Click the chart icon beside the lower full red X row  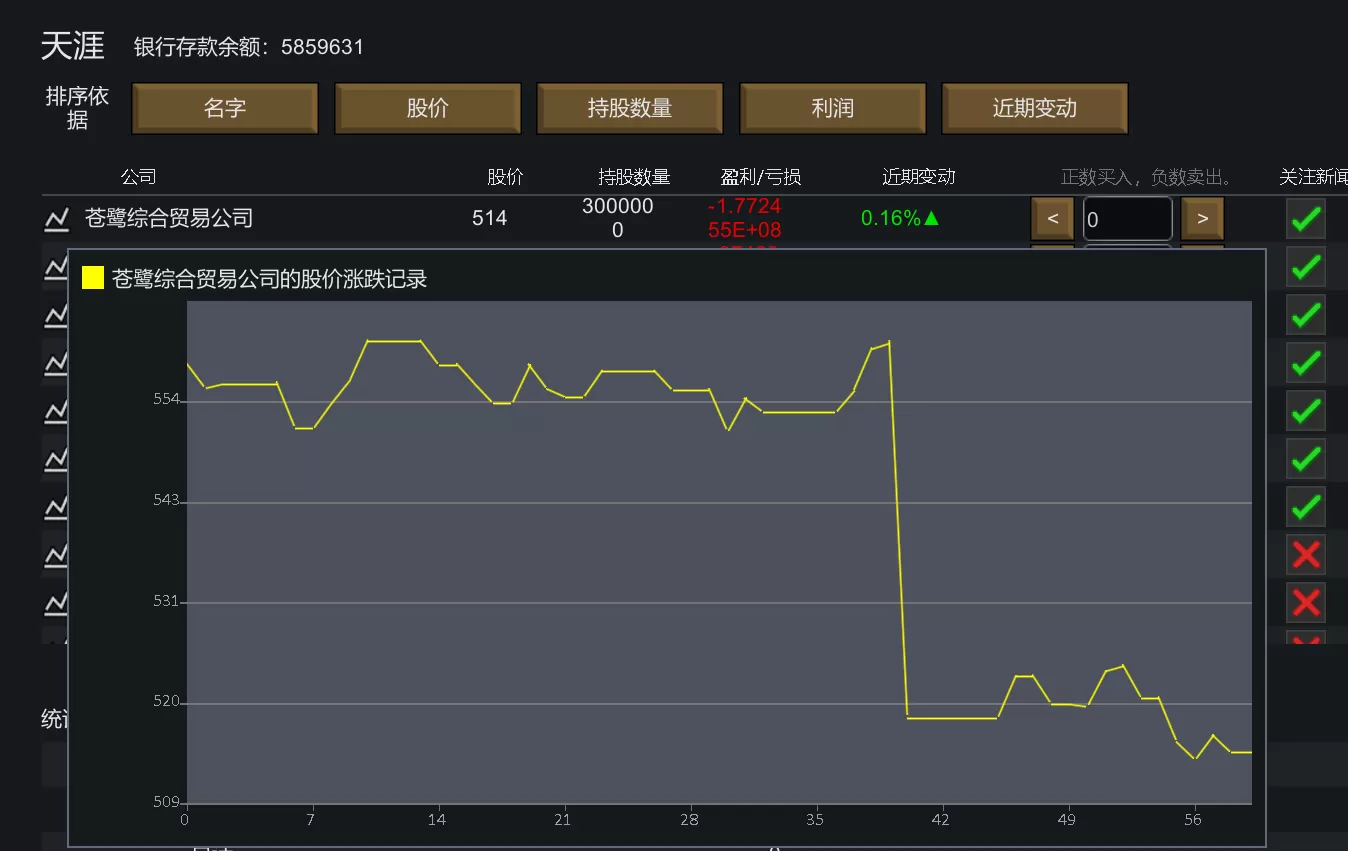click(x=56, y=602)
